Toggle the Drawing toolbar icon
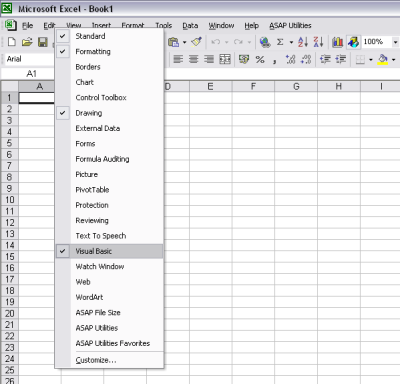Viewport: 400px width, 384px height. point(353,42)
